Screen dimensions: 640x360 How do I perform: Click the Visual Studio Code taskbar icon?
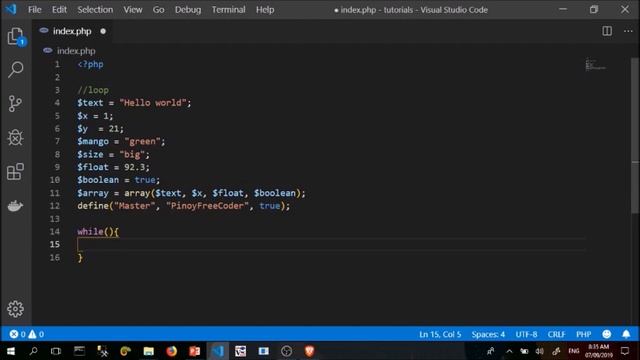click(x=218, y=351)
